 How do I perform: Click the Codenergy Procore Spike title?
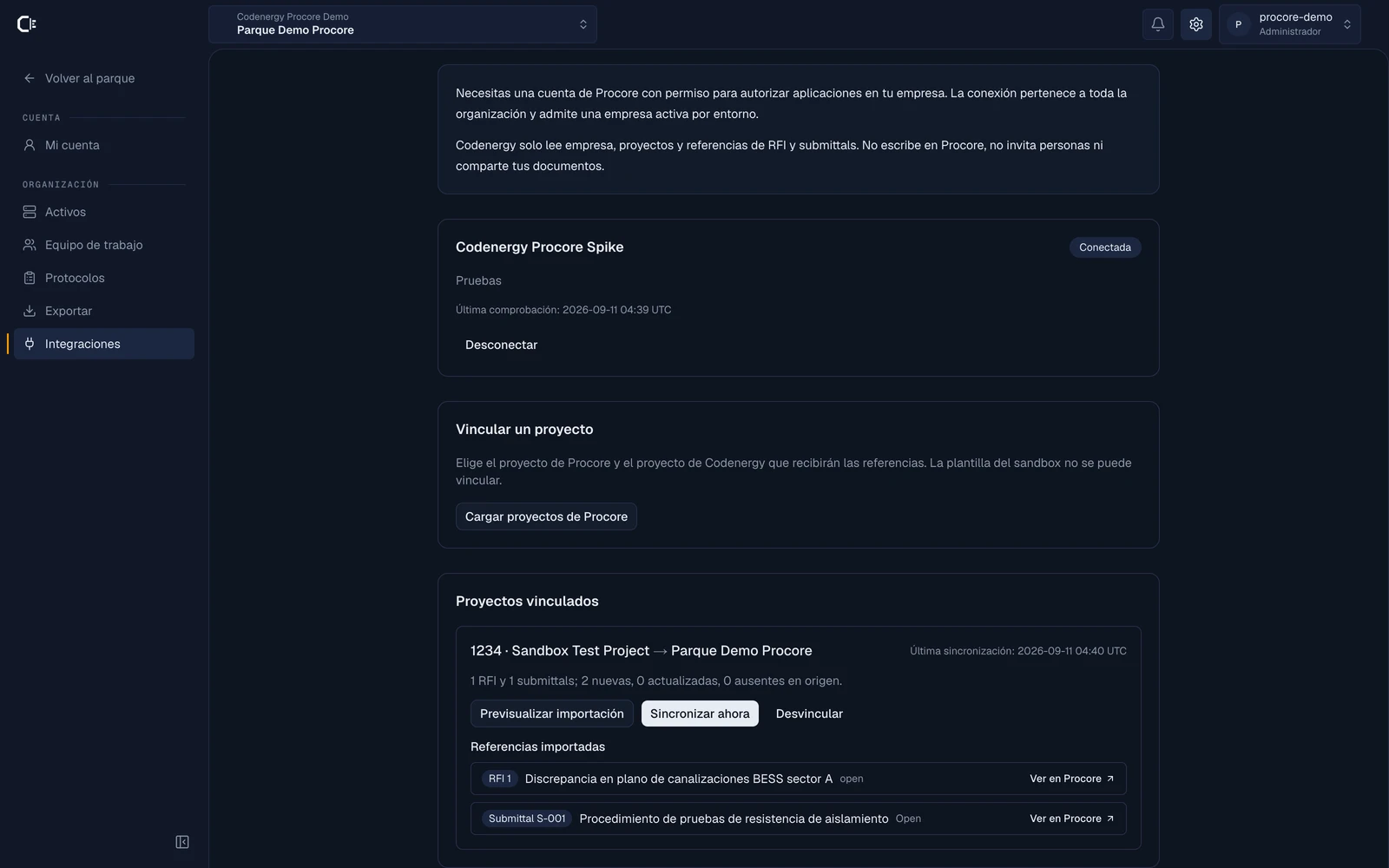pos(540,247)
